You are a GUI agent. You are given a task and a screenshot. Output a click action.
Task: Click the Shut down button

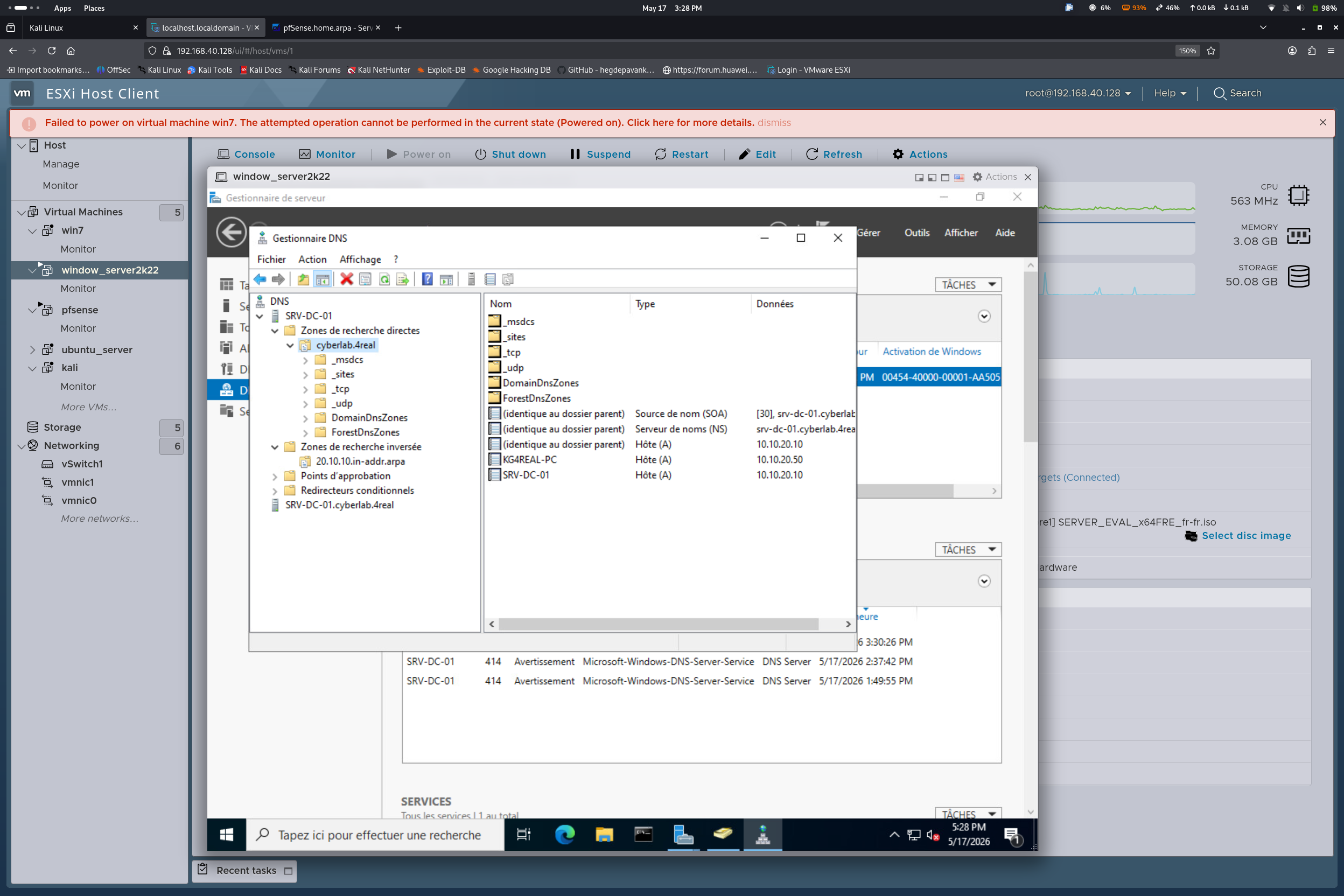pyautogui.click(x=510, y=155)
